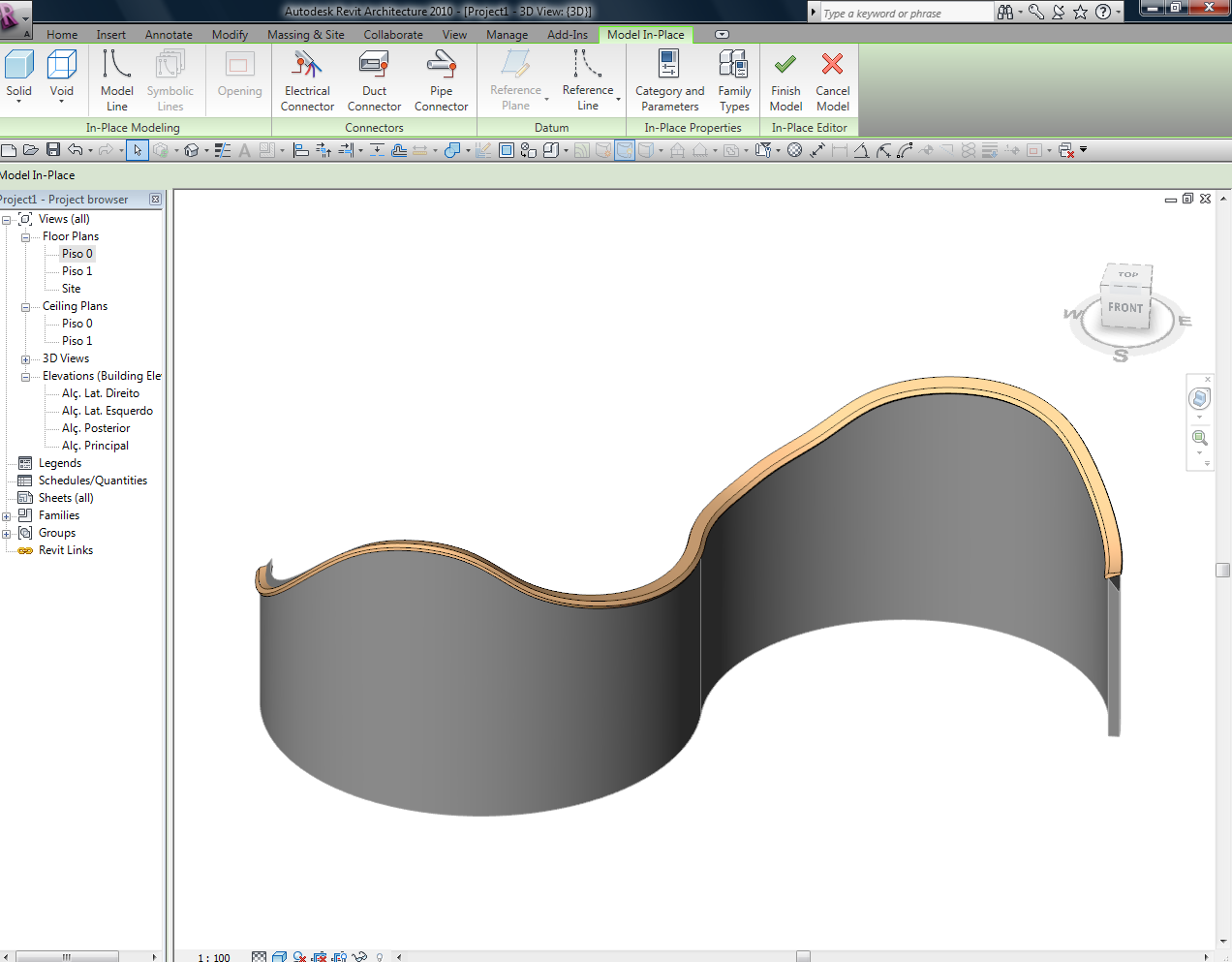This screenshot has height=962, width=1232.
Task: Collapse the Floor Plans tree node
Action: 25,237
